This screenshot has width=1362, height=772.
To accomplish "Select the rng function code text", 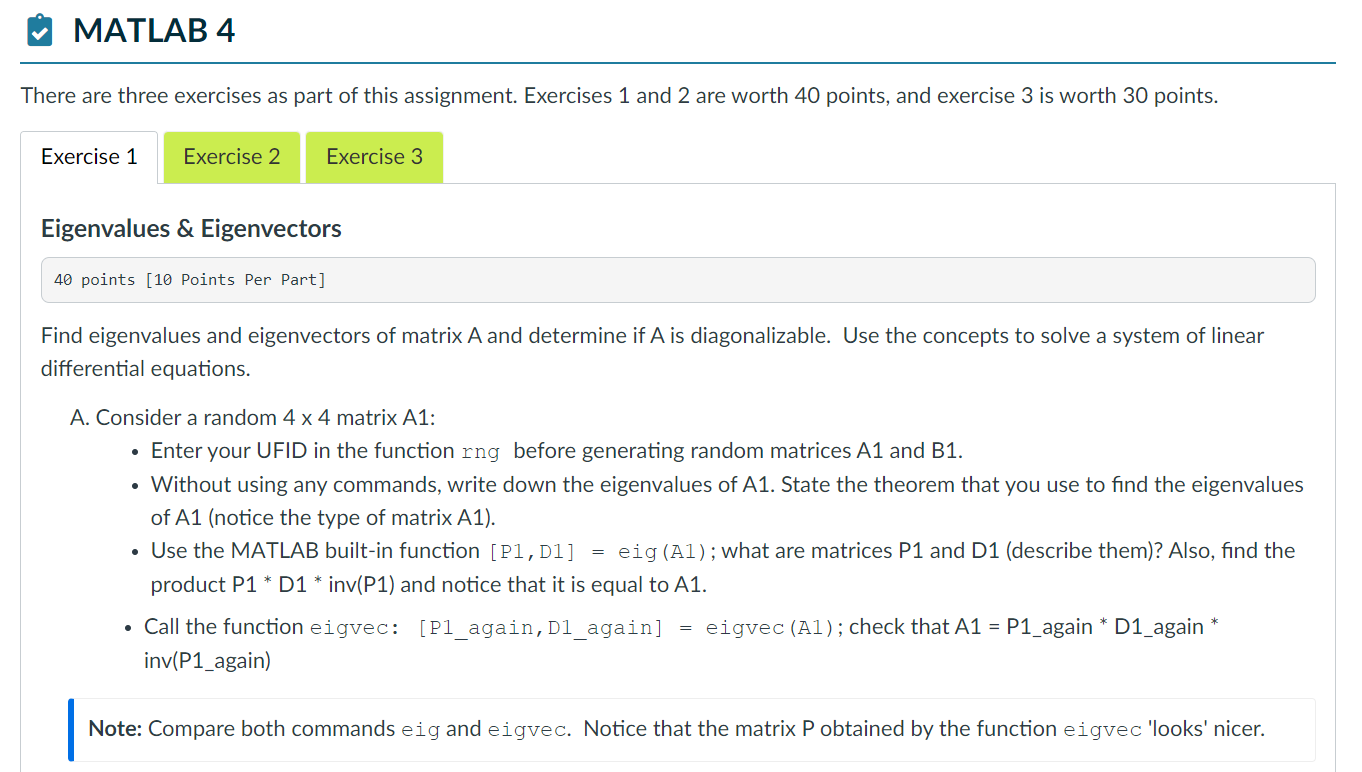I will coord(481,451).
